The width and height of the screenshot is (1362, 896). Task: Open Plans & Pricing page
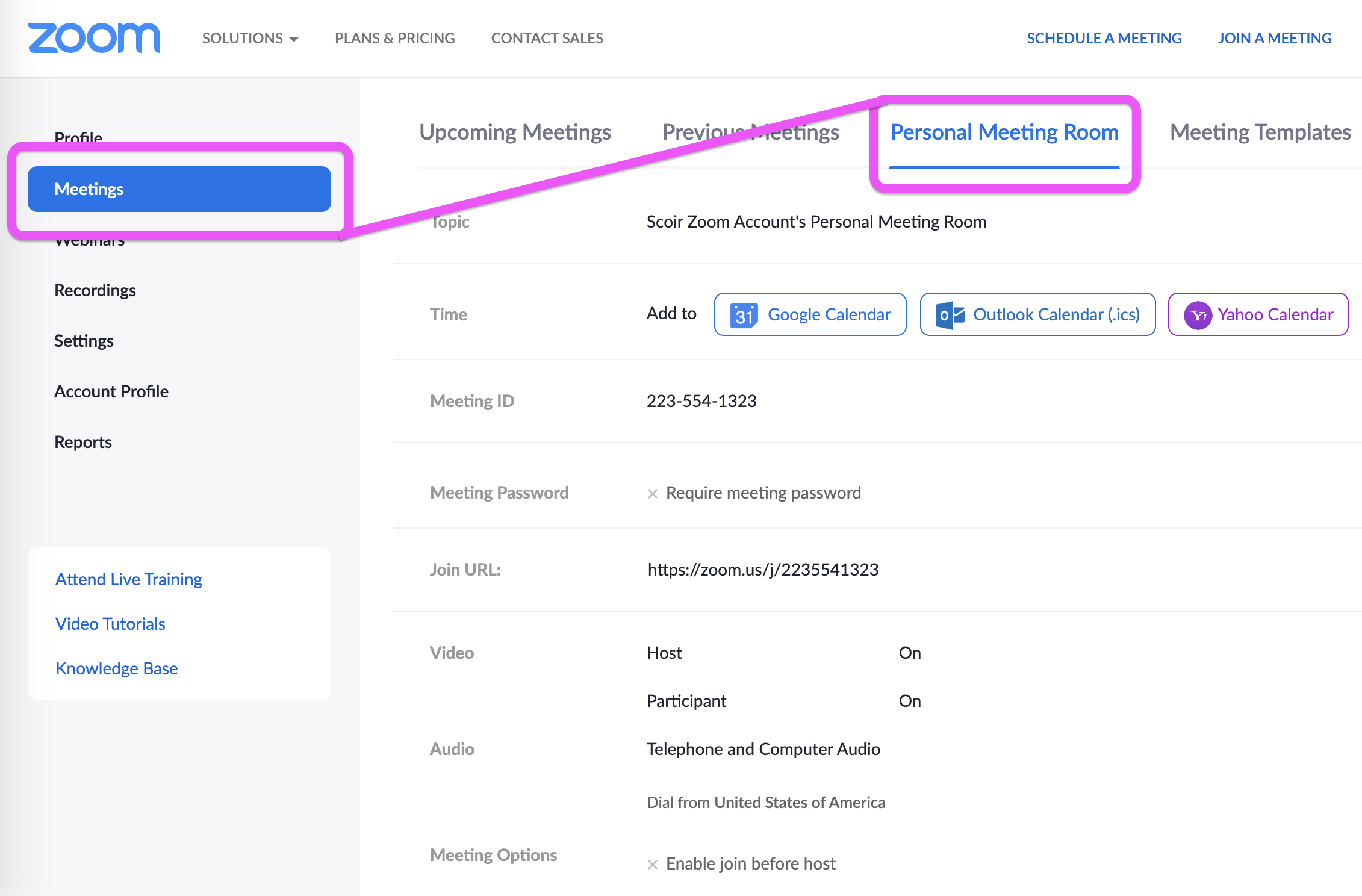pos(395,38)
